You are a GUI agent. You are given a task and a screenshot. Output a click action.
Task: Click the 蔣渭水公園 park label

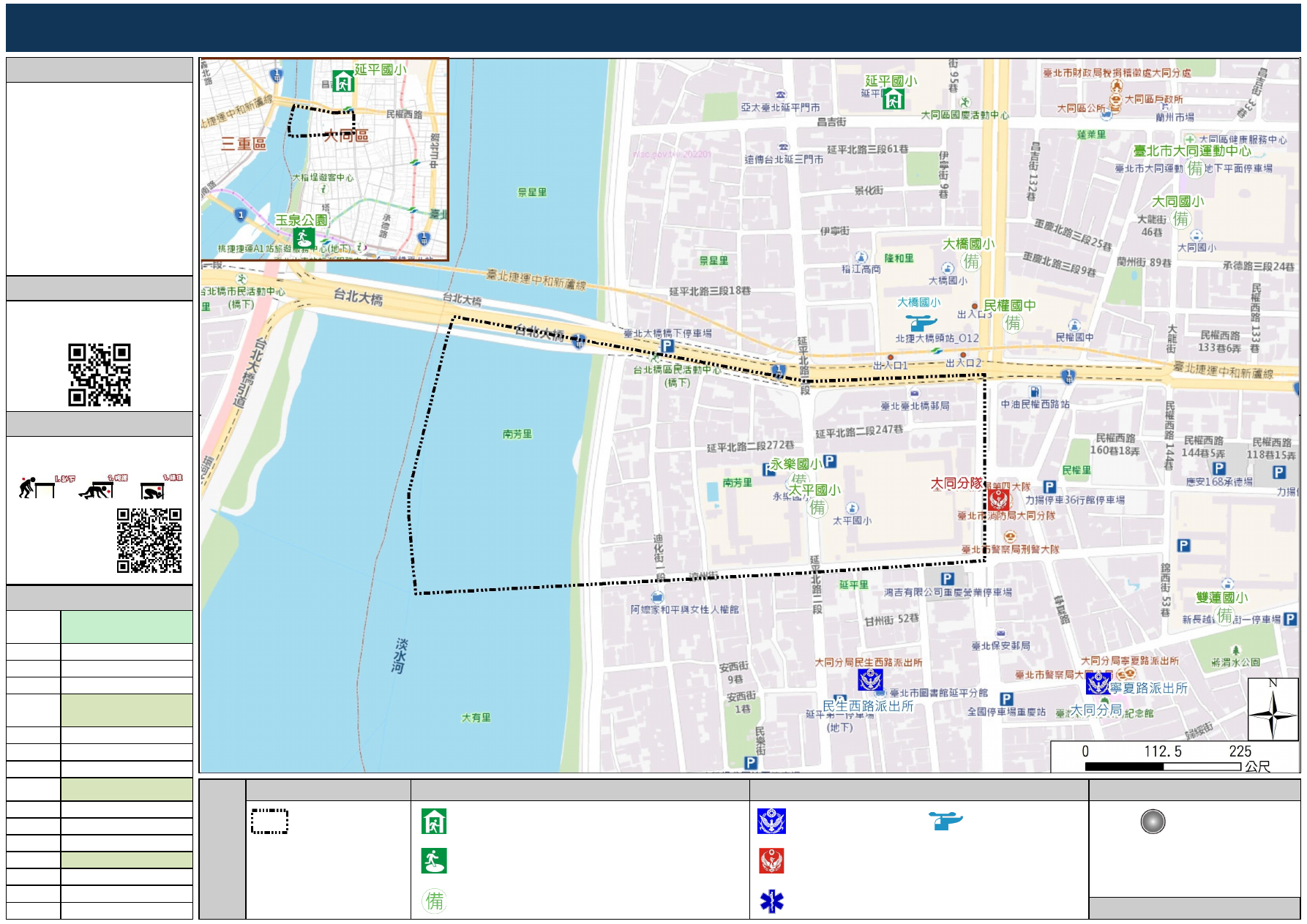point(1236,662)
